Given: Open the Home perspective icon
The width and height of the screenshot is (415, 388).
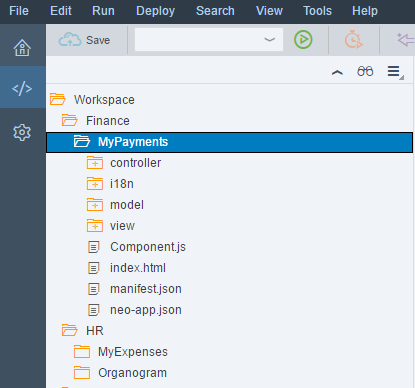Looking at the screenshot, I should pos(22,48).
